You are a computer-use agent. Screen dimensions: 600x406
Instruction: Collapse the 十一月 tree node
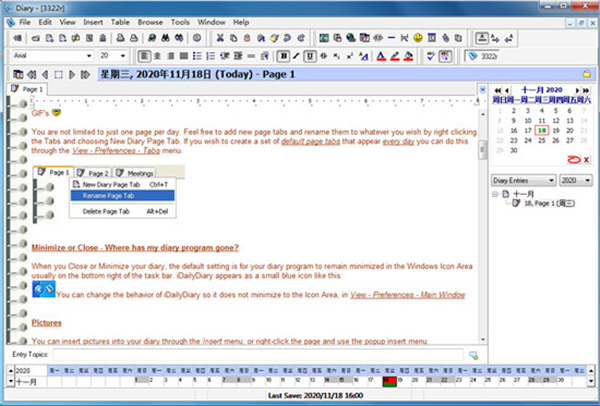click(x=498, y=194)
